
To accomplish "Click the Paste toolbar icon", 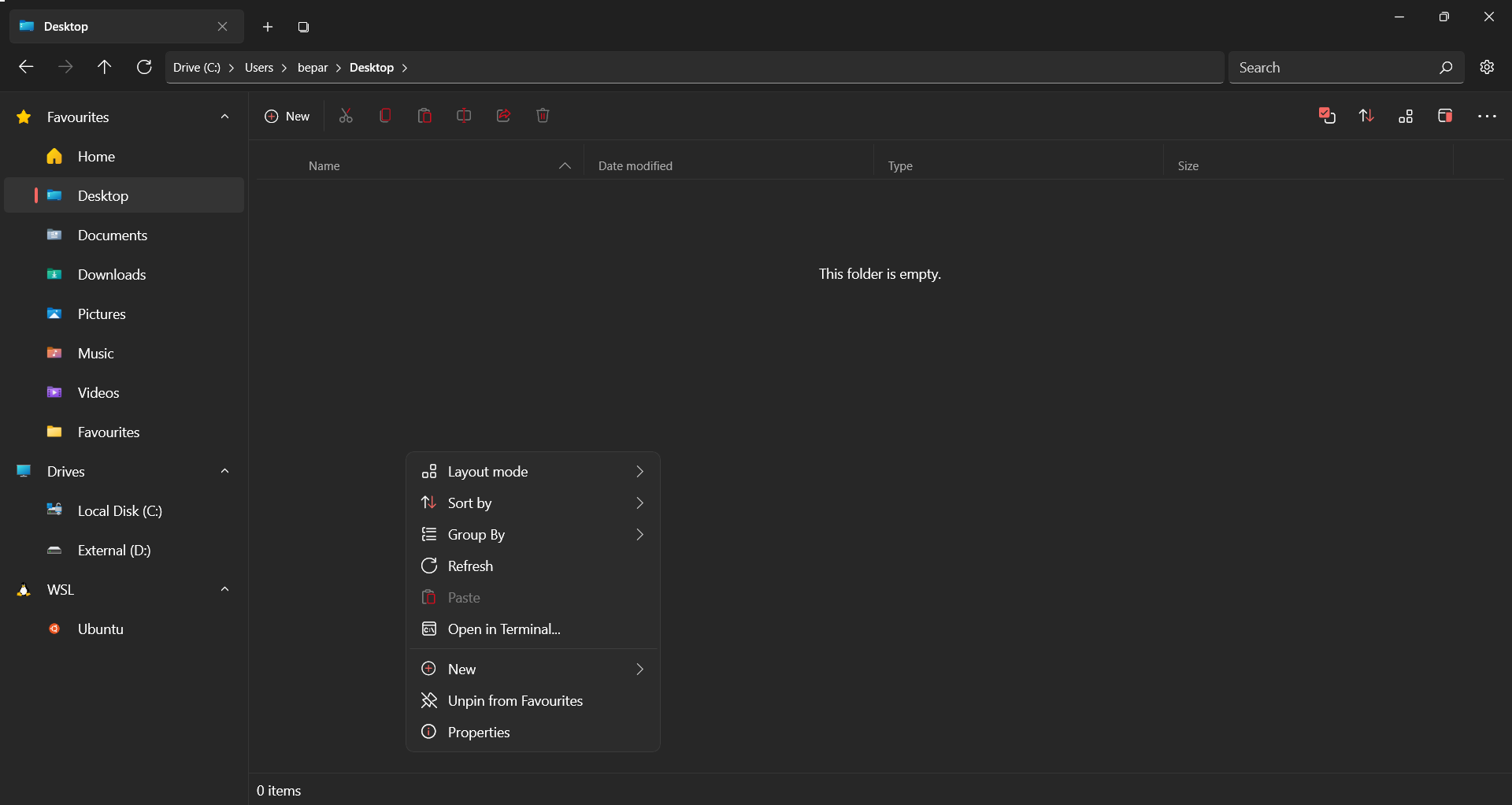I will [424, 116].
